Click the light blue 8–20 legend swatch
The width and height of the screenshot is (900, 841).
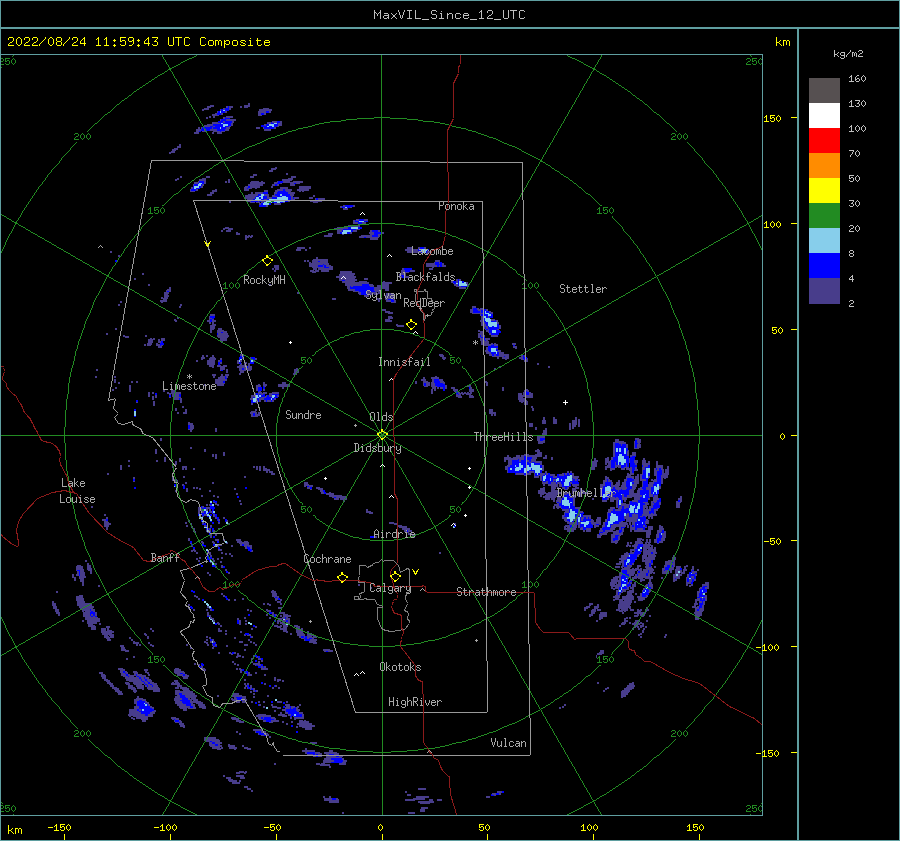coord(824,241)
